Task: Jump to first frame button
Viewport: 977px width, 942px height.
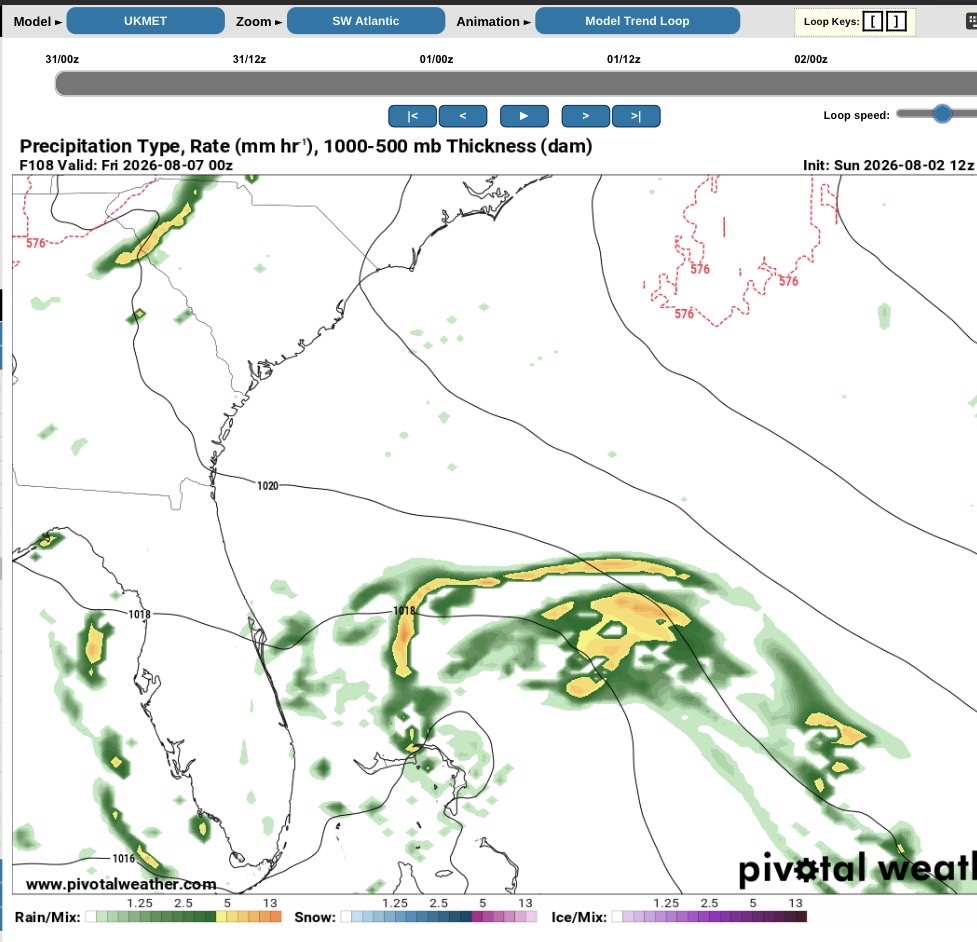Action: point(412,116)
